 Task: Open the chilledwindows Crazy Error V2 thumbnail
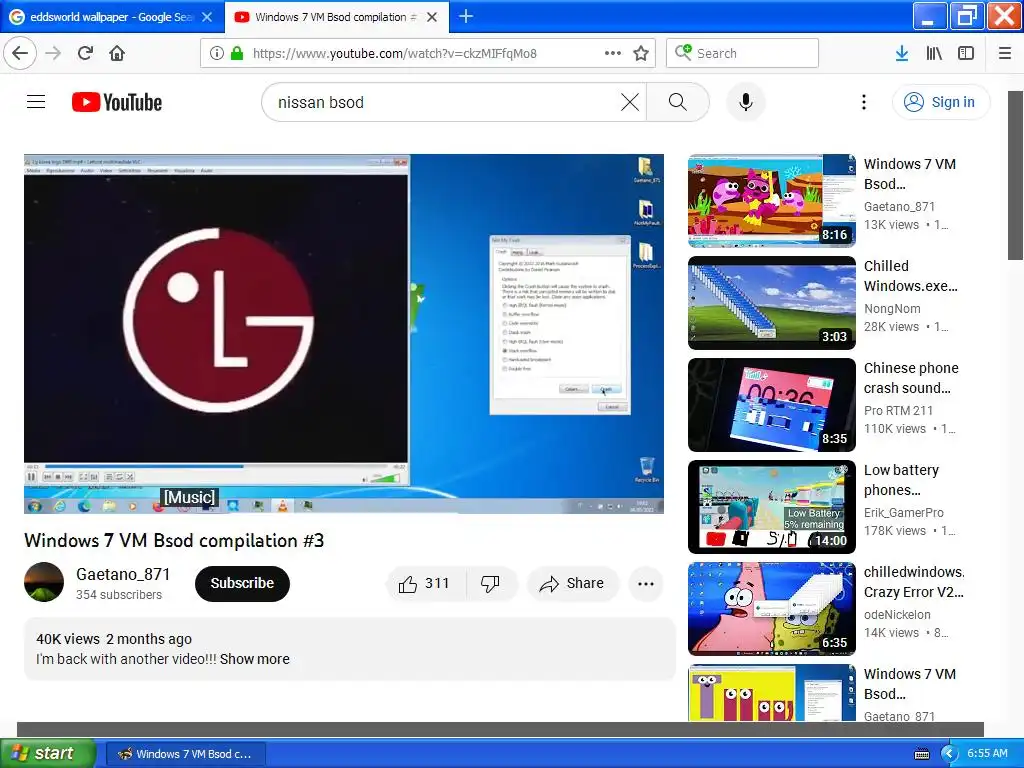tap(771, 609)
